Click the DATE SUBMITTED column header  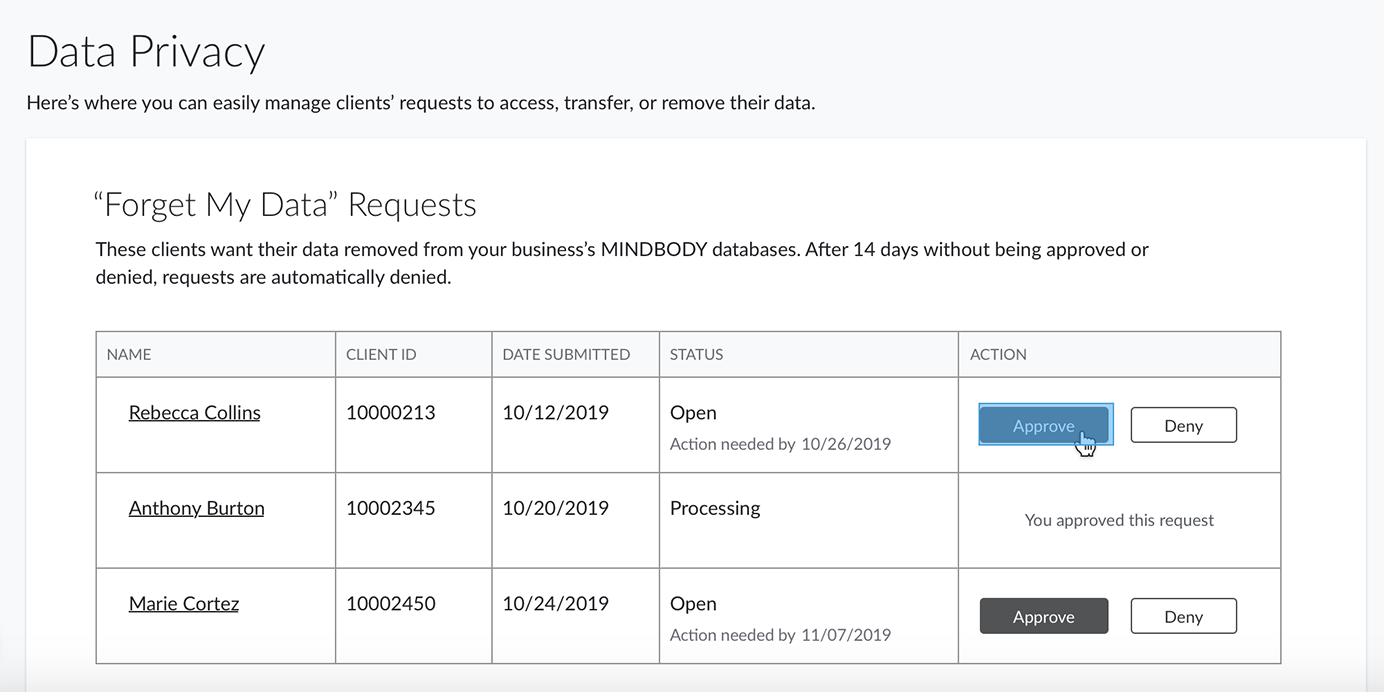(x=566, y=354)
